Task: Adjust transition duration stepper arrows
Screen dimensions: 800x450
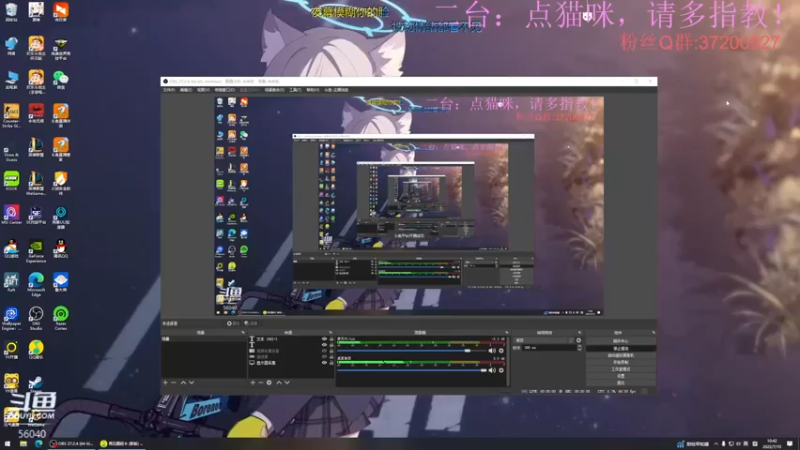Action: click(x=579, y=347)
